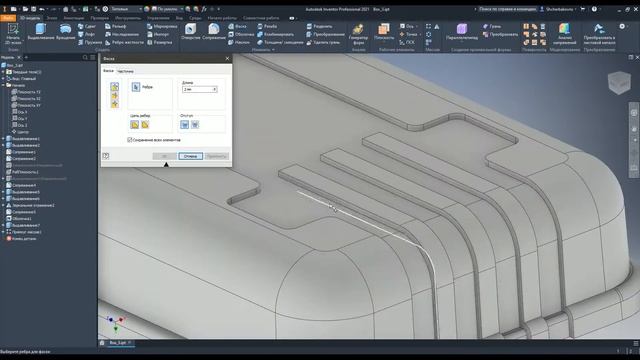Open the Параллелепипед freeform tool
The width and height of the screenshot is (640, 360).
(462, 32)
